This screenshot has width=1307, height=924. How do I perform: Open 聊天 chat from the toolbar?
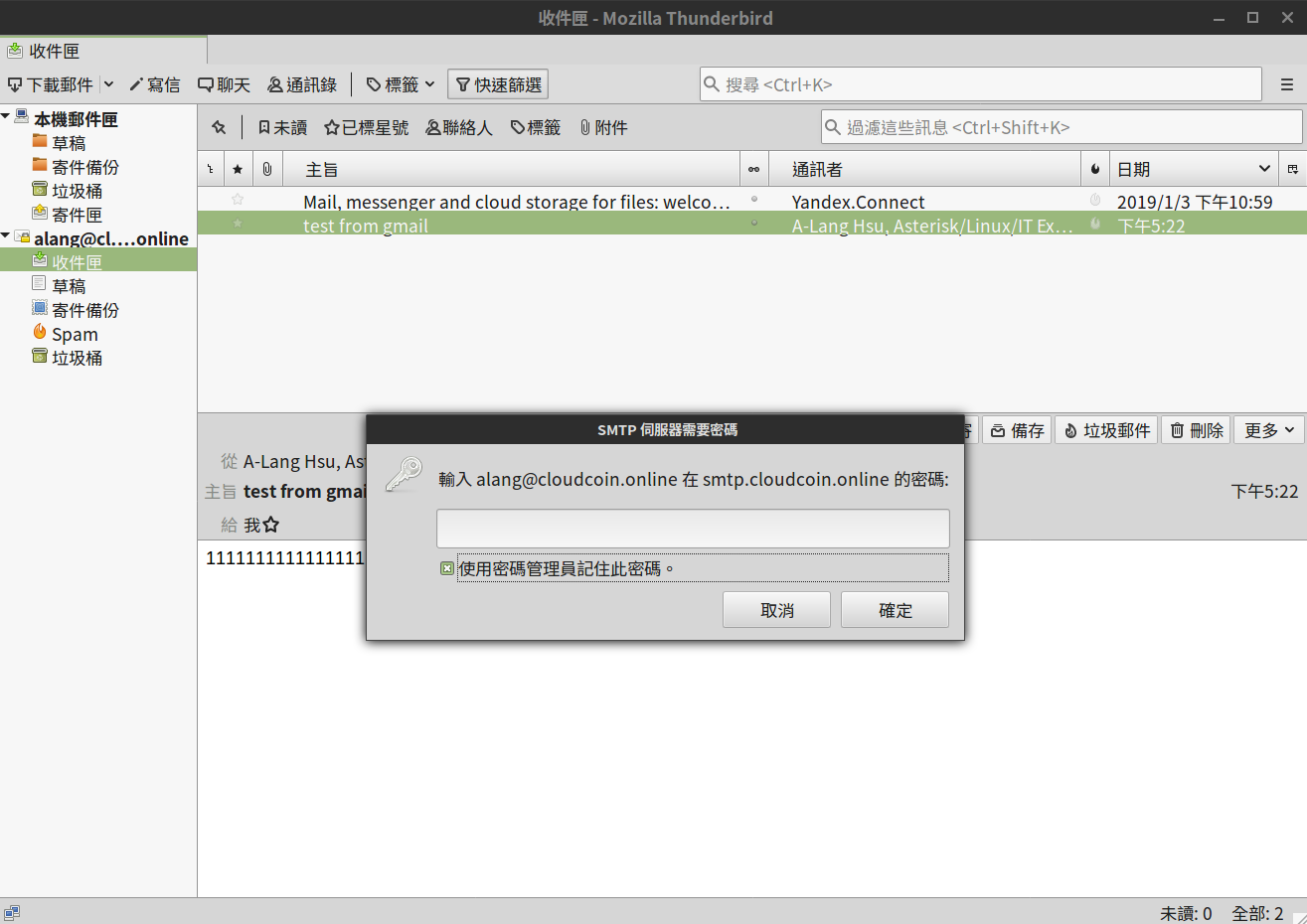coord(224,84)
